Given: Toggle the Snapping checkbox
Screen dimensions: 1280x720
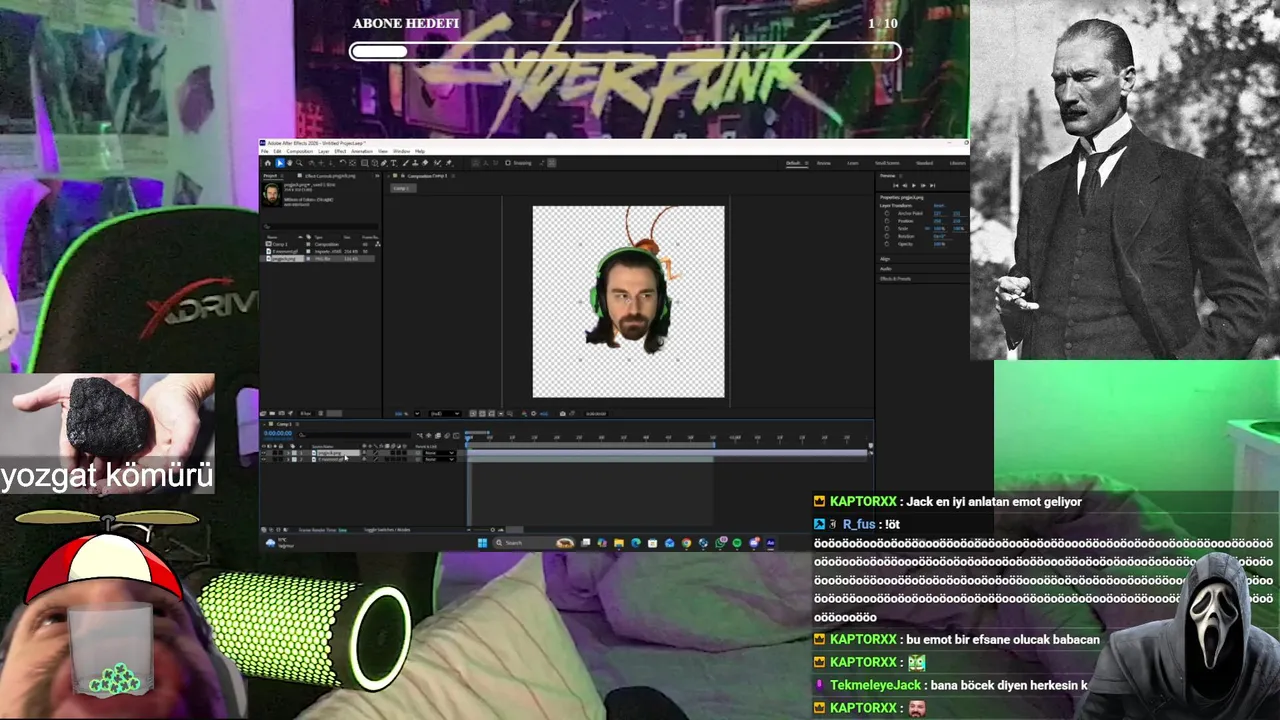Looking at the screenshot, I should (508, 163).
